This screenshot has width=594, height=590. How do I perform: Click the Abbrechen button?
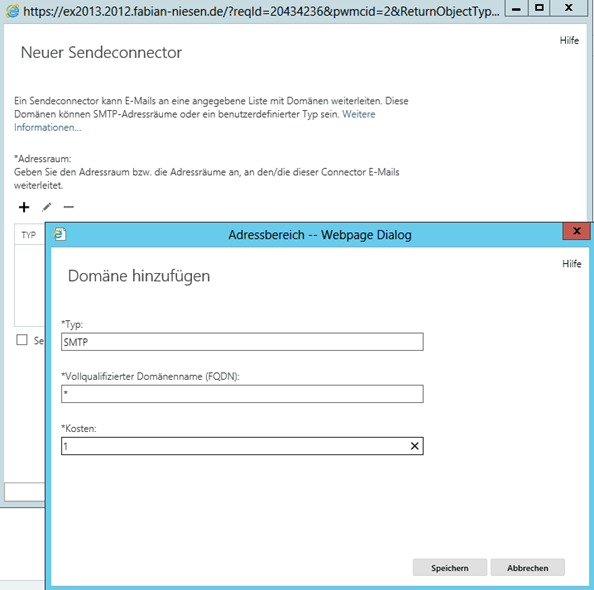527,568
